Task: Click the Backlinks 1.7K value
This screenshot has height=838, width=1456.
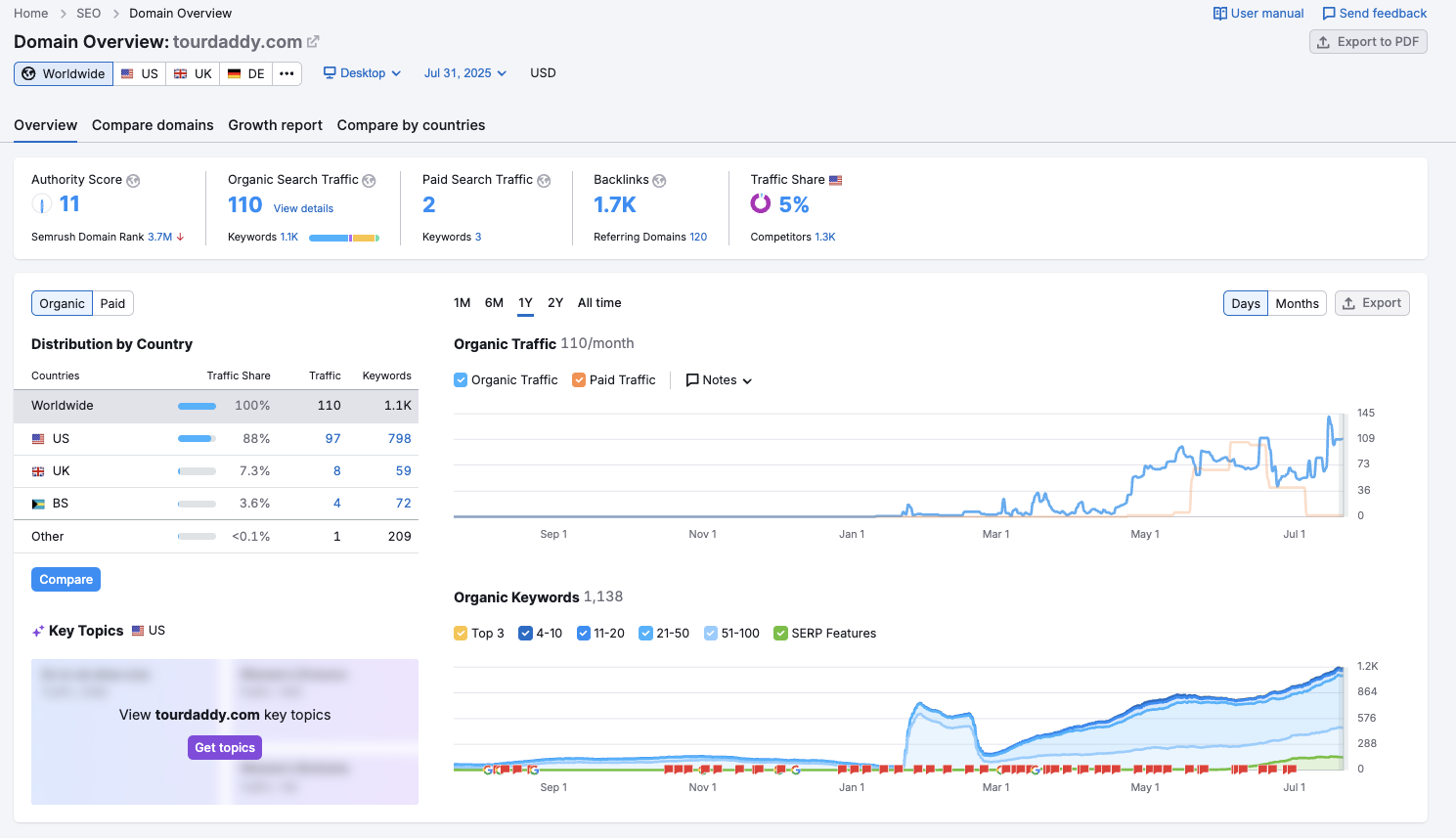Action: pyautogui.click(x=615, y=204)
